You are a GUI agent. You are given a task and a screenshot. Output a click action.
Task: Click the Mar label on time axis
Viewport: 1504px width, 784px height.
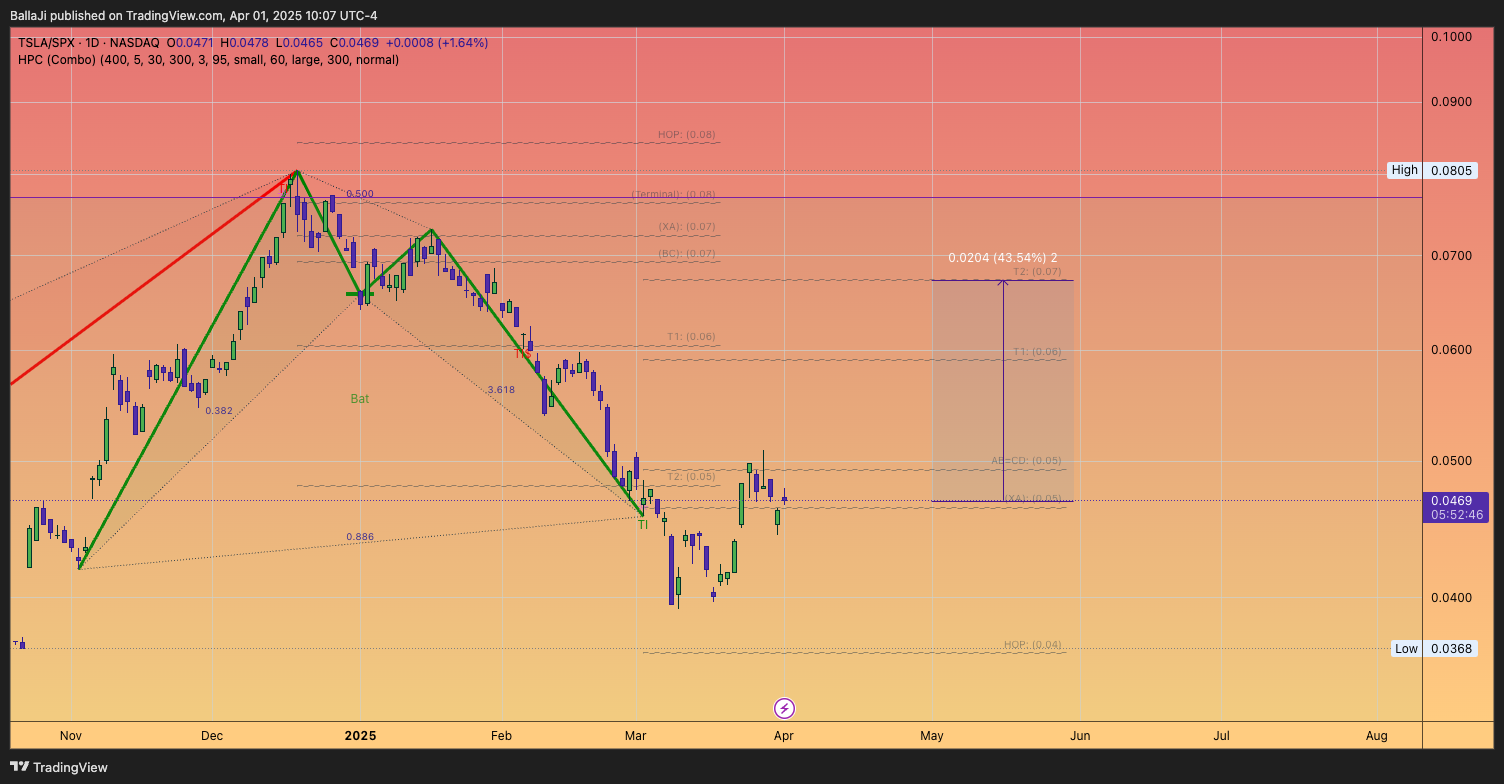[x=636, y=736]
